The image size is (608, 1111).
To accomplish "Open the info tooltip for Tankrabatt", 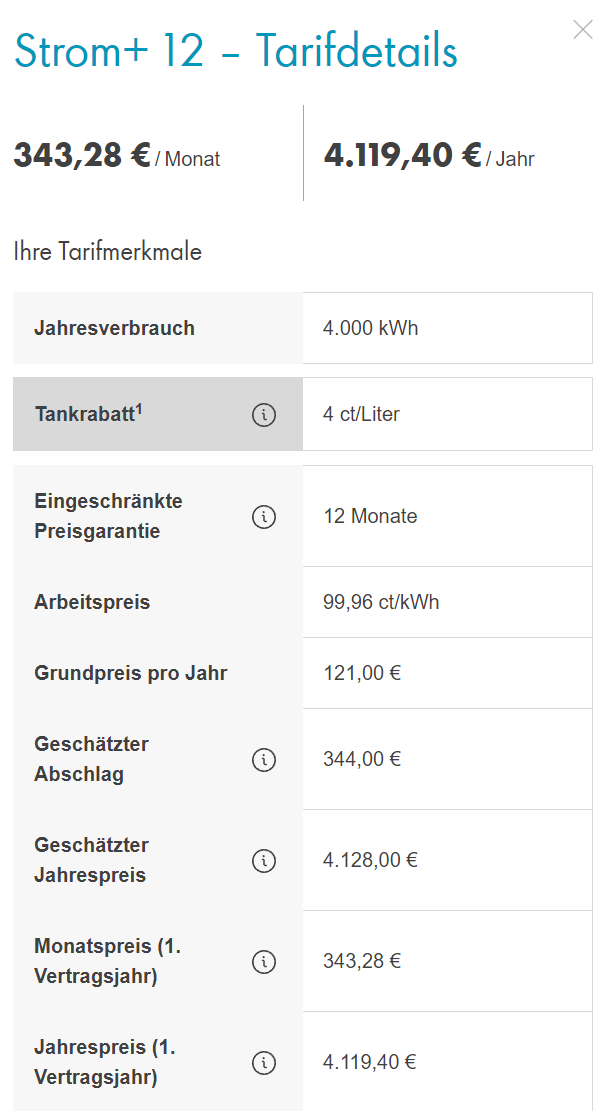I will tap(264, 413).
